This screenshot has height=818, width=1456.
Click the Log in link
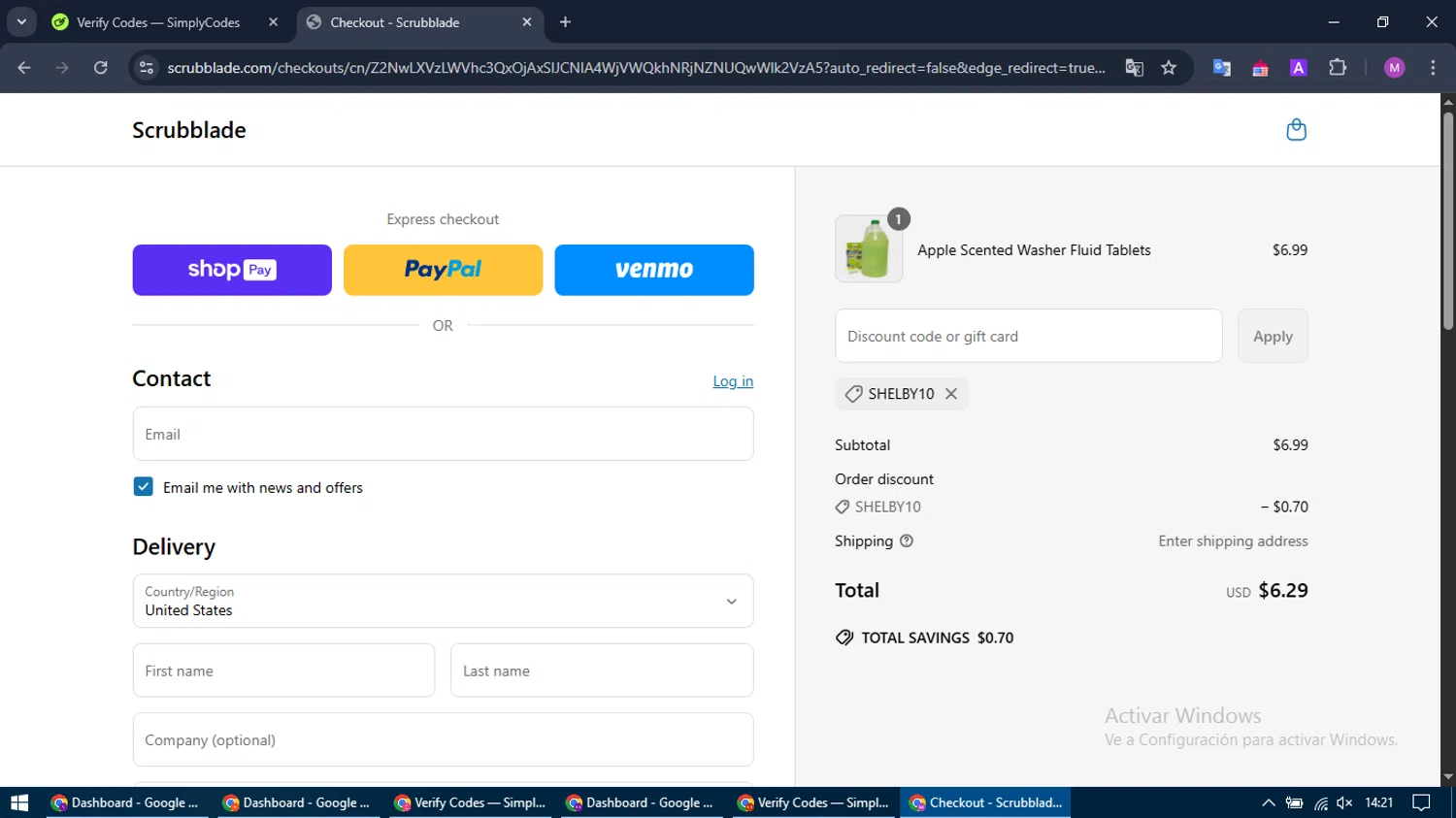(x=733, y=381)
